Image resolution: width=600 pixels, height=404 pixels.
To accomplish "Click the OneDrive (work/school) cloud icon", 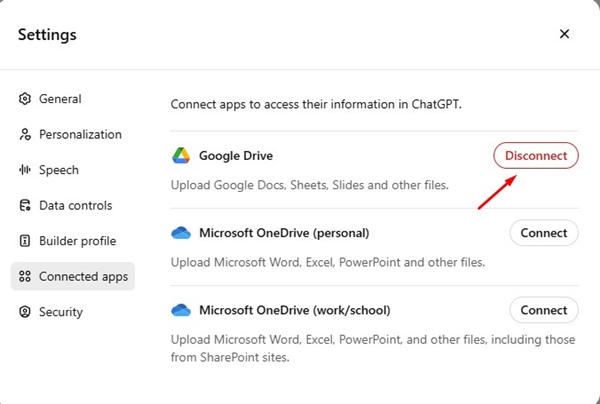I will (x=181, y=310).
